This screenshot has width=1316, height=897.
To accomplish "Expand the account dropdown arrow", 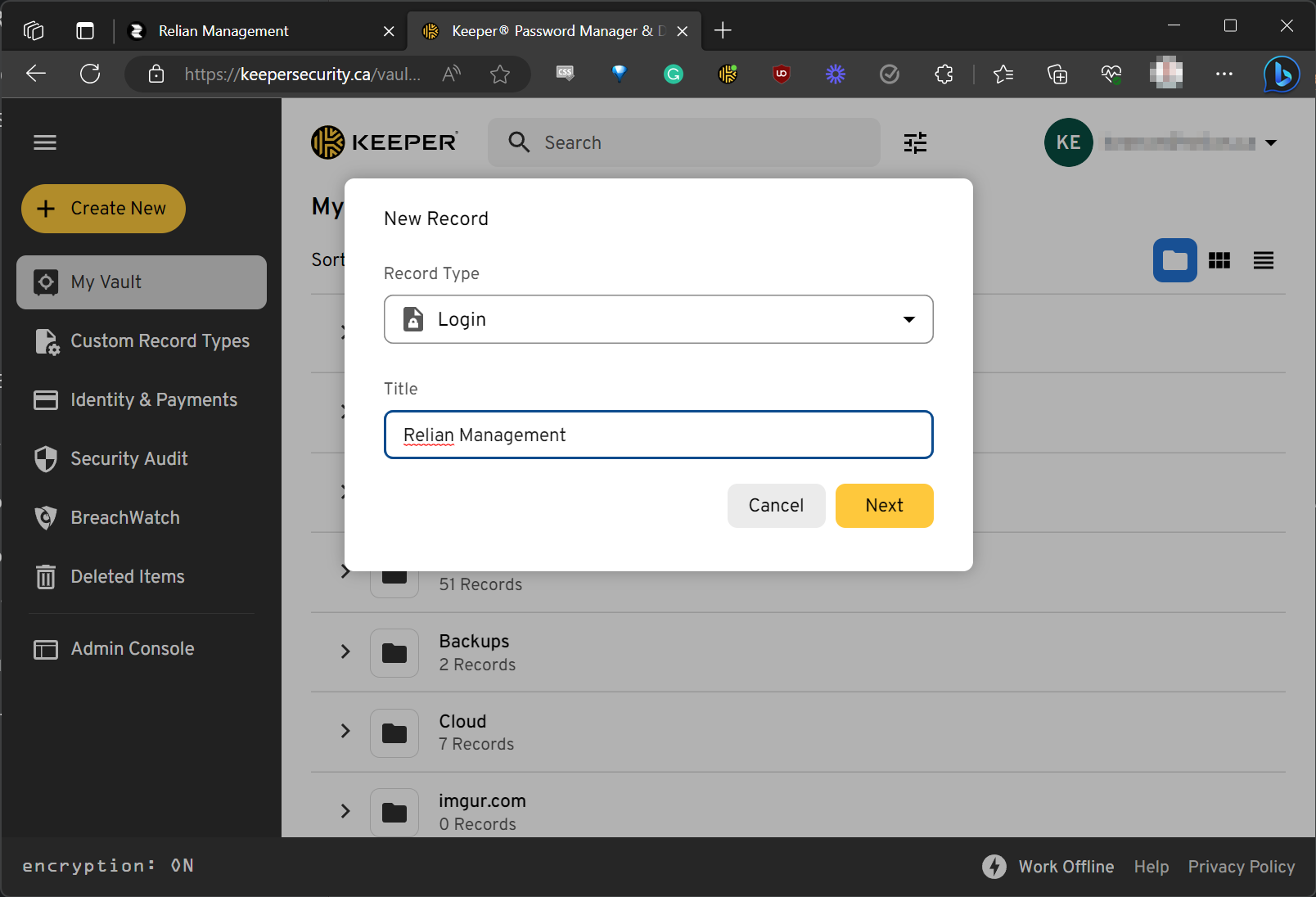I will coord(1271,142).
